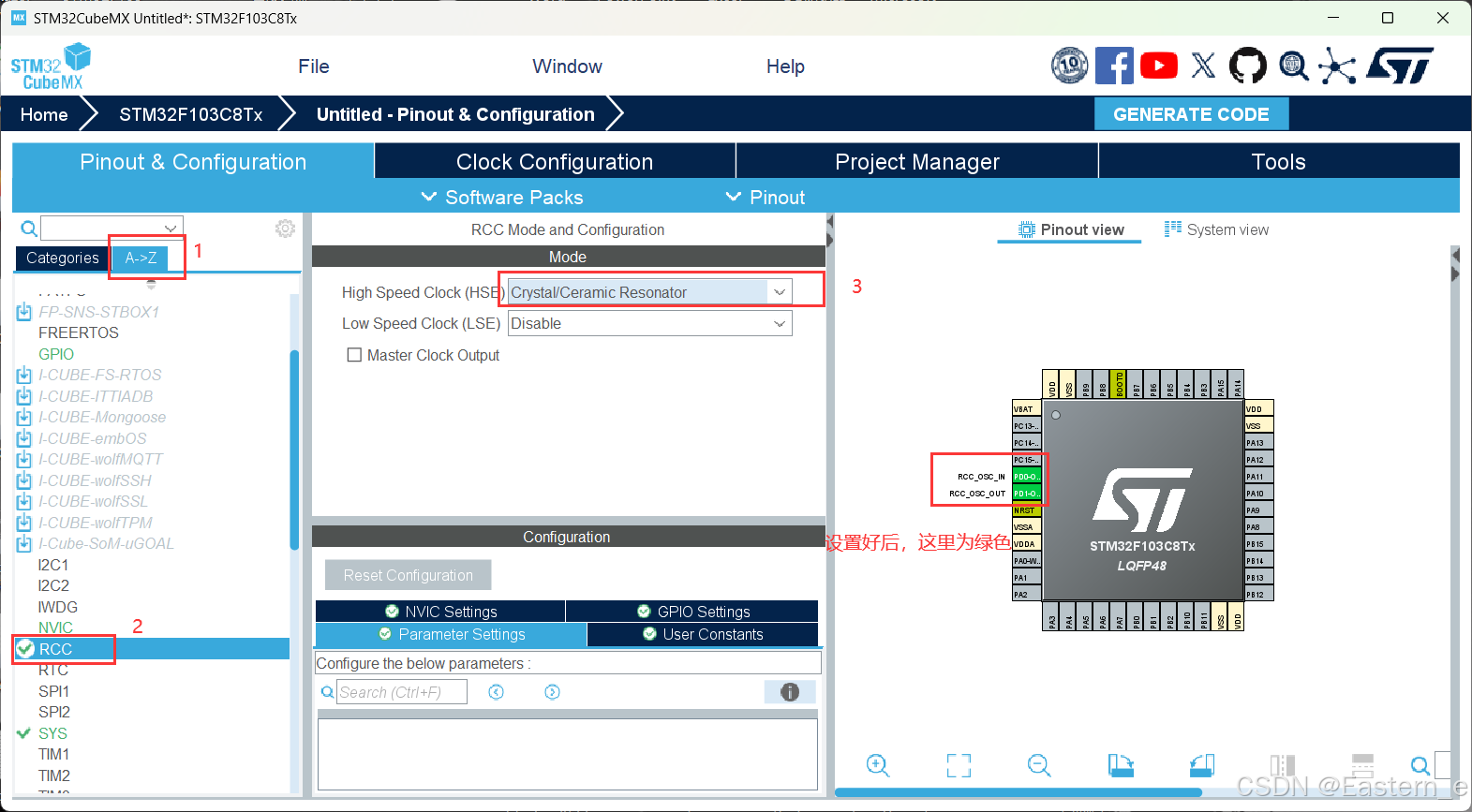The height and width of the screenshot is (812, 1472).
Task: Click the Untitled - Pinout & Configuration breadcrumb
Action: click(x=455, y=114)
